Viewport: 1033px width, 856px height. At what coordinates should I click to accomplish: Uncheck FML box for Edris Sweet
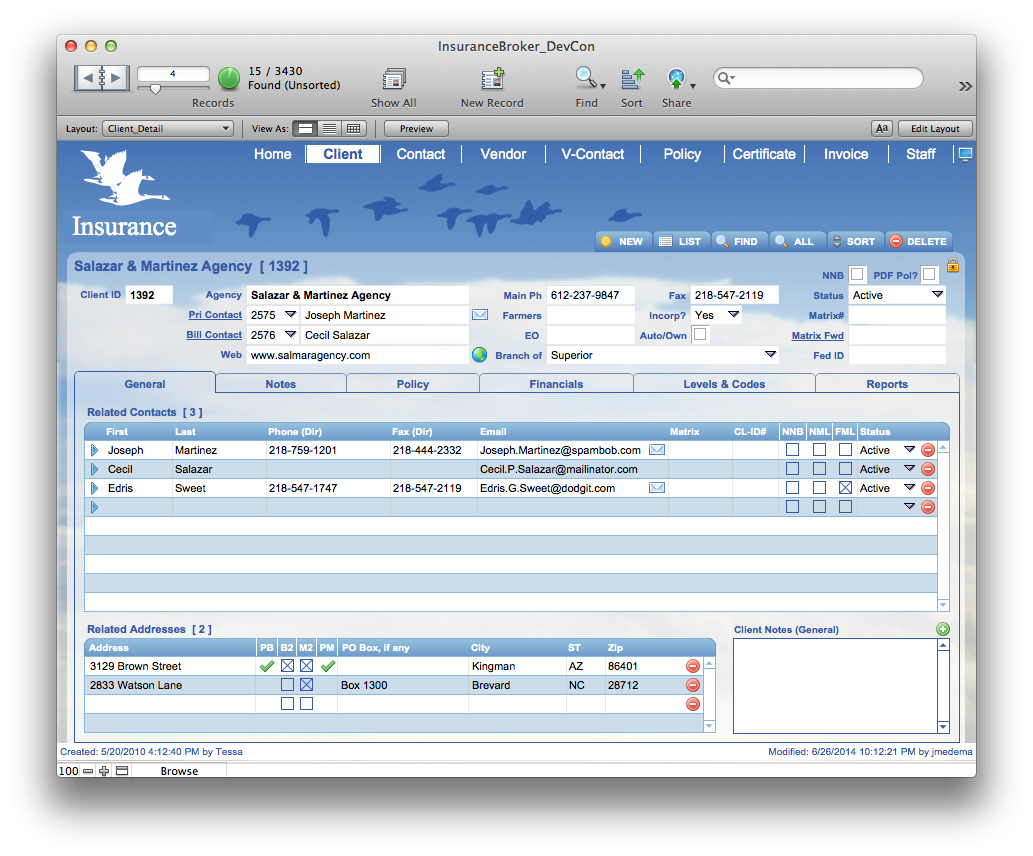(845, 488)
